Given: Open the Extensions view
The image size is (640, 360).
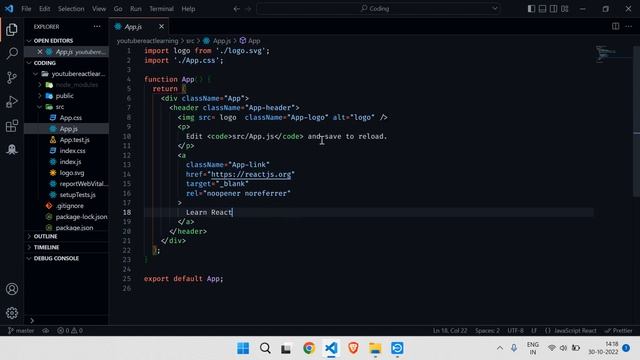Looking at the screenshot, I should (x=12, y=126).
